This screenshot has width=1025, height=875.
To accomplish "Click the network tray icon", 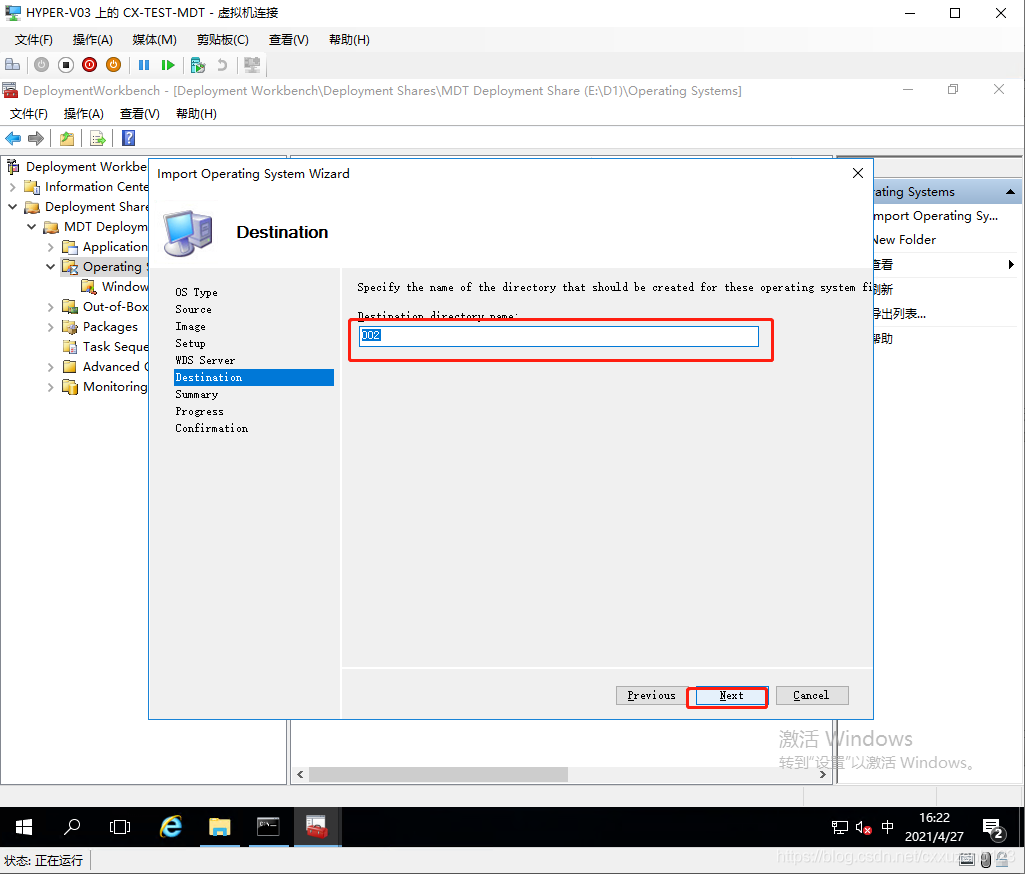I will 839,828.
